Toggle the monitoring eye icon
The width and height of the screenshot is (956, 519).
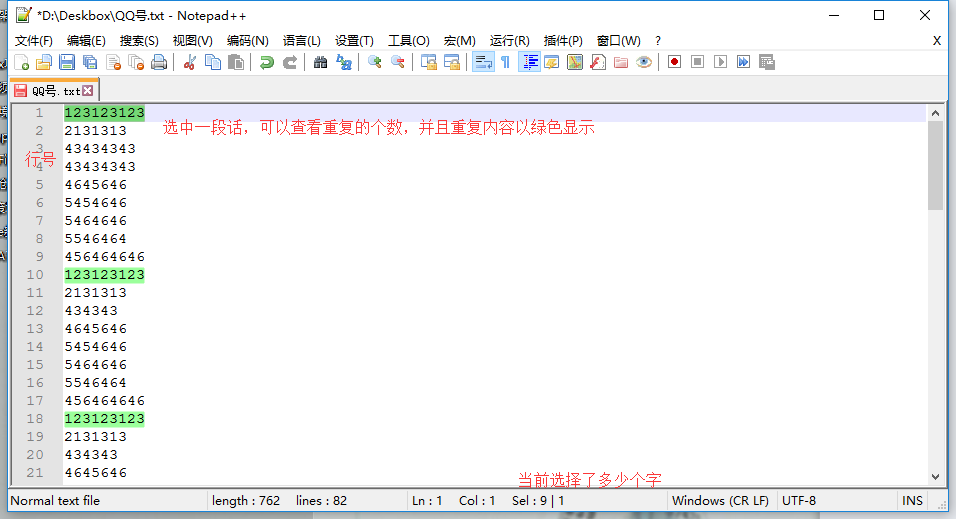click(644, 62)
